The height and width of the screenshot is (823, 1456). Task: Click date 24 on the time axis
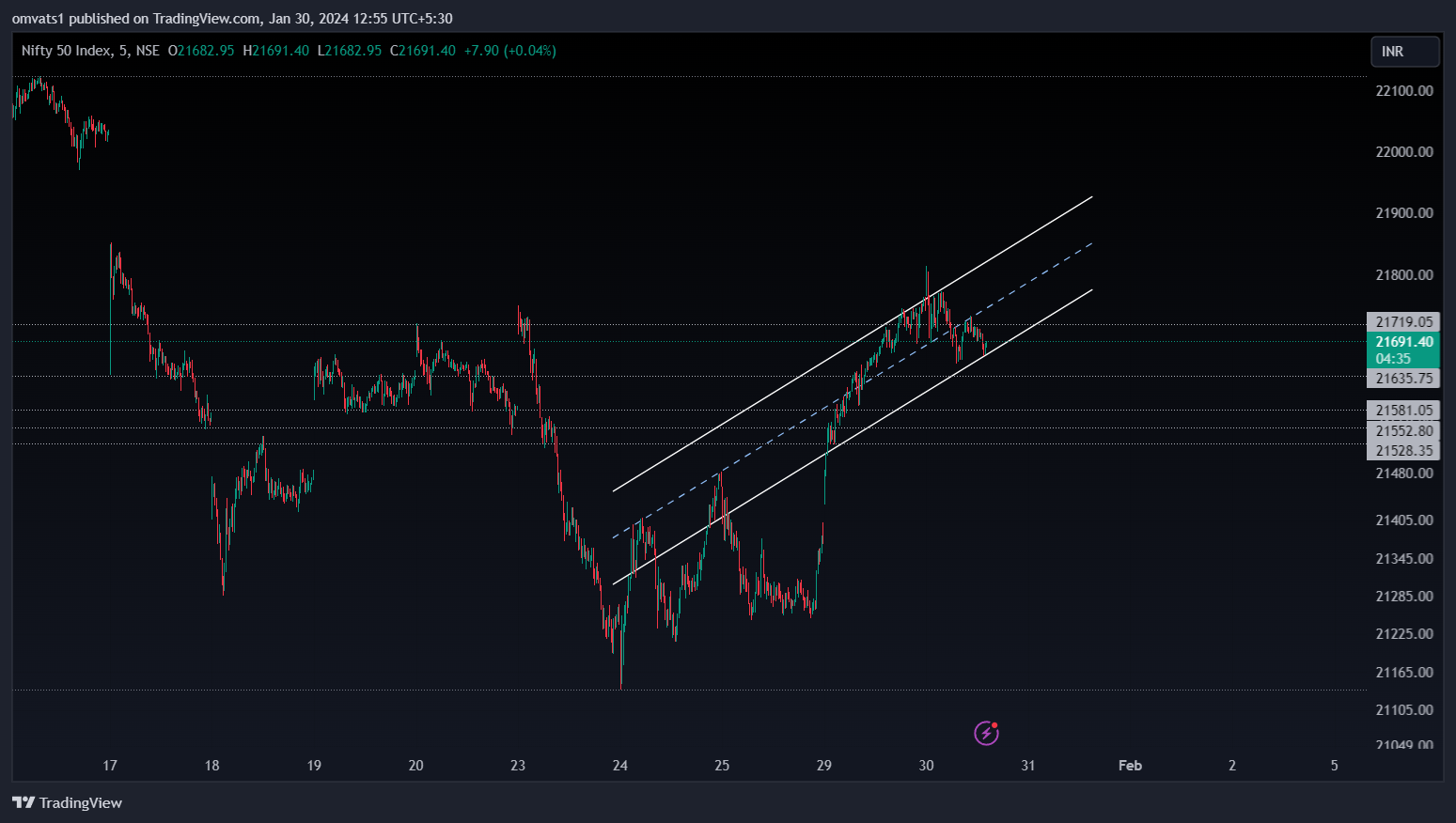tap(620, 766)
